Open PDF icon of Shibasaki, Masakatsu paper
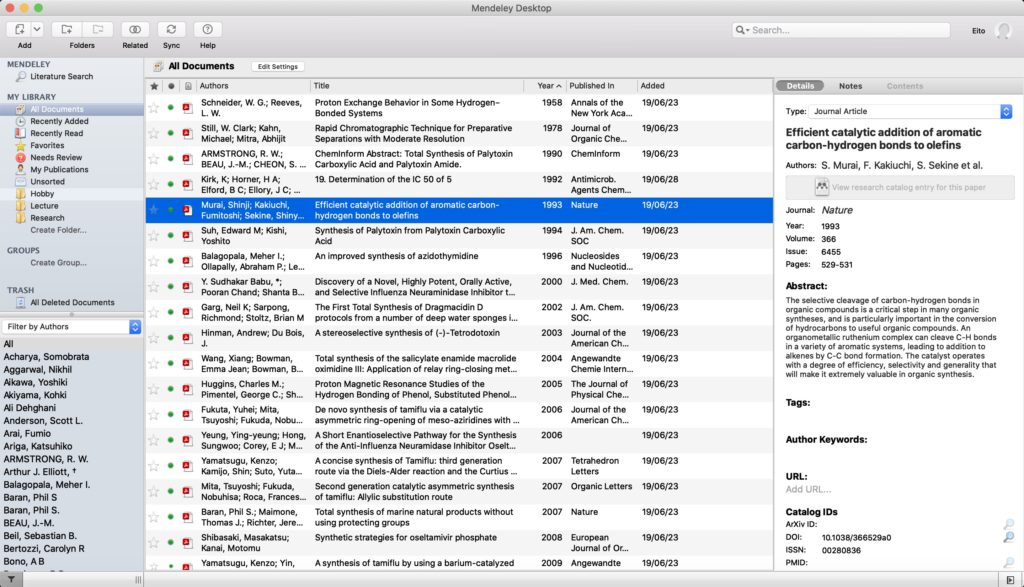The width and height of the screenshot is (1024, 587). pos(187,543)
